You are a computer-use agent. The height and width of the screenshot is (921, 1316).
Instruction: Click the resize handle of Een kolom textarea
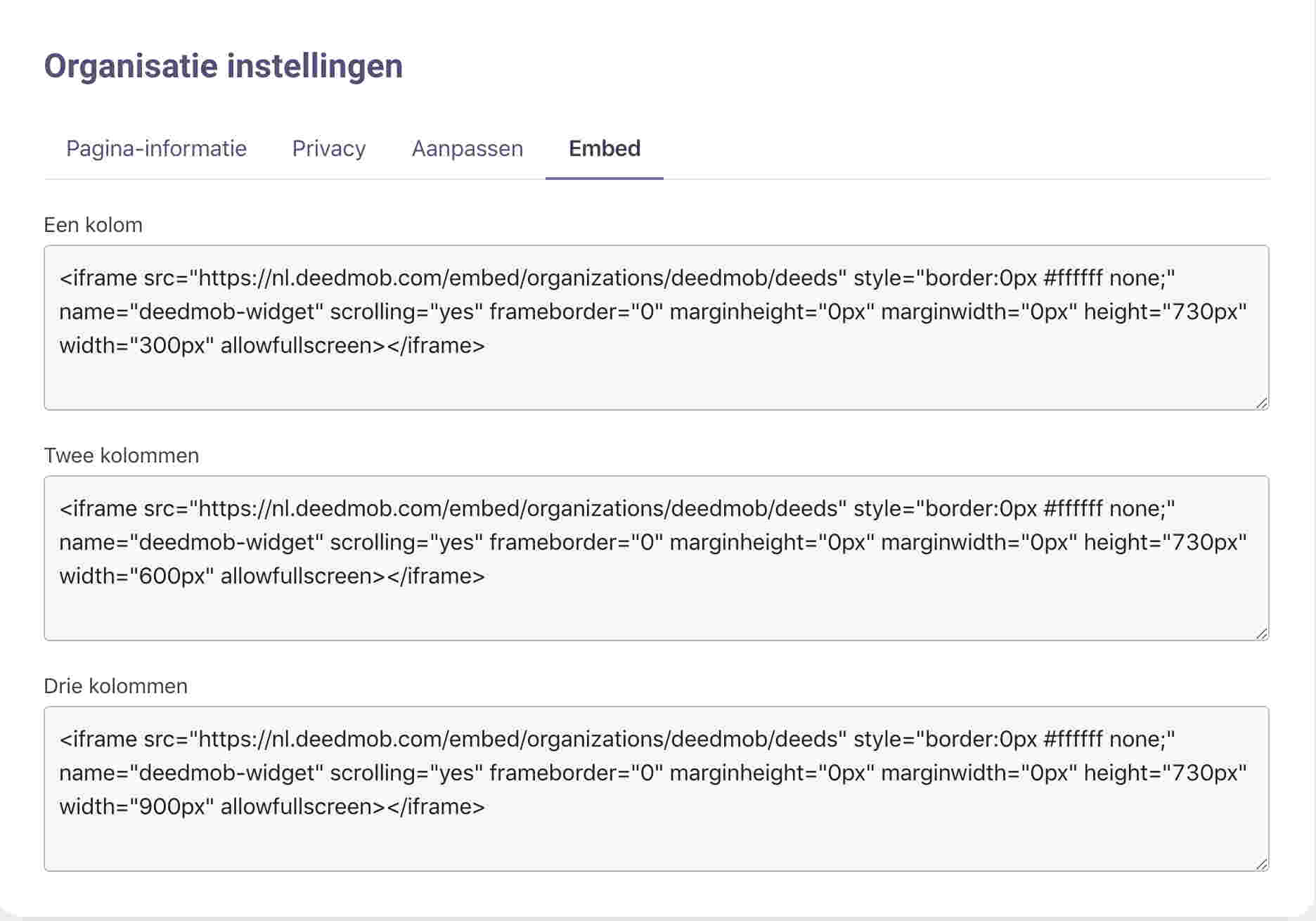pos(1262,403)
